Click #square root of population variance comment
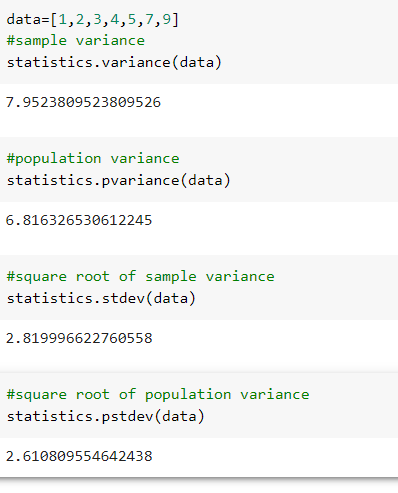 (158, 395)
